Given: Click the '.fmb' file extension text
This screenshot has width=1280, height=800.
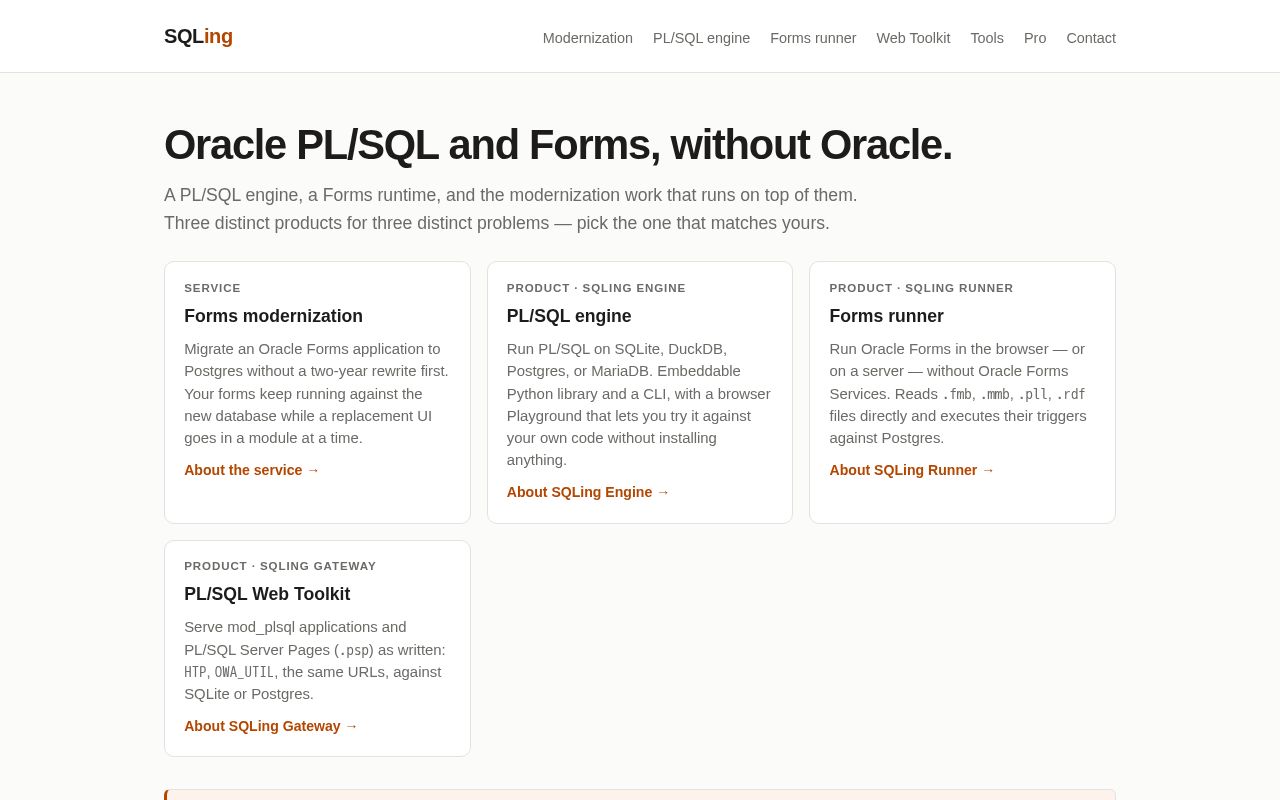Looking at the screenshot, I should (957, 394).
